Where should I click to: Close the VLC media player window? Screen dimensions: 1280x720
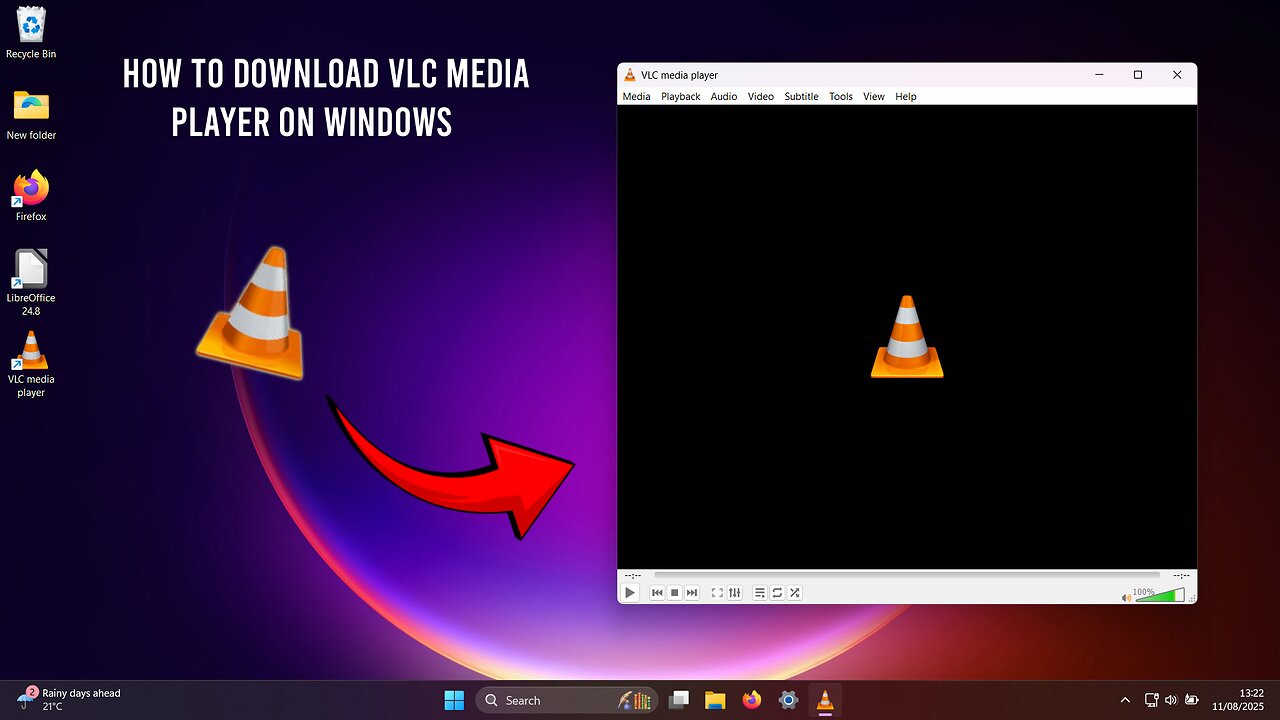[x=1177, y=75]
